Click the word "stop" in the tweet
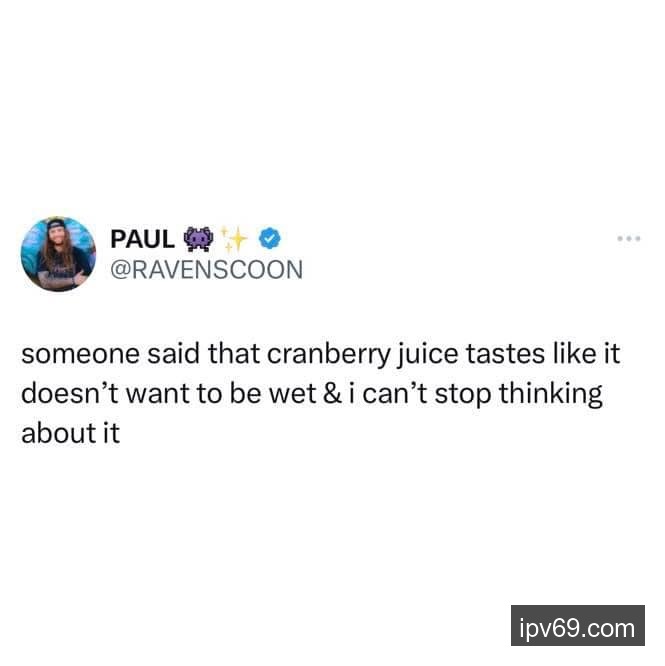Image resolution: width=665 pixels, height=666 pixels. pos(463,395)
